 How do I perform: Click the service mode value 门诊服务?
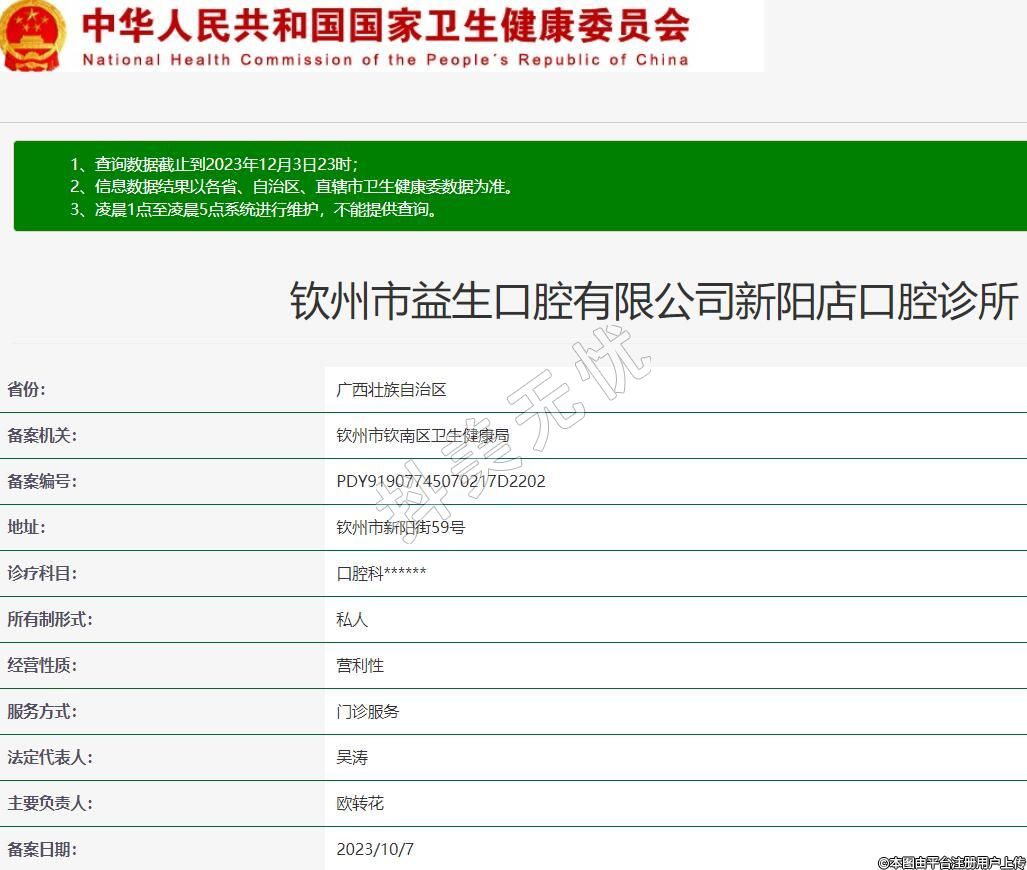click(x=368, y=712)
